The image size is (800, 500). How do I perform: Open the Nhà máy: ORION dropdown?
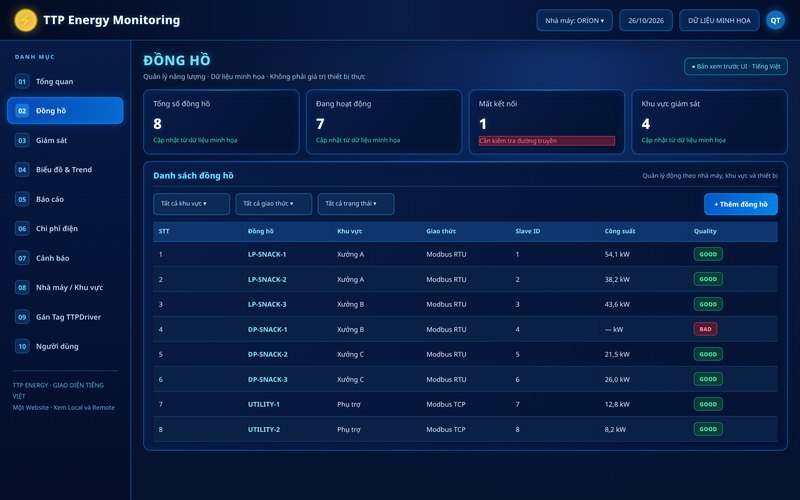pos(574,20)
